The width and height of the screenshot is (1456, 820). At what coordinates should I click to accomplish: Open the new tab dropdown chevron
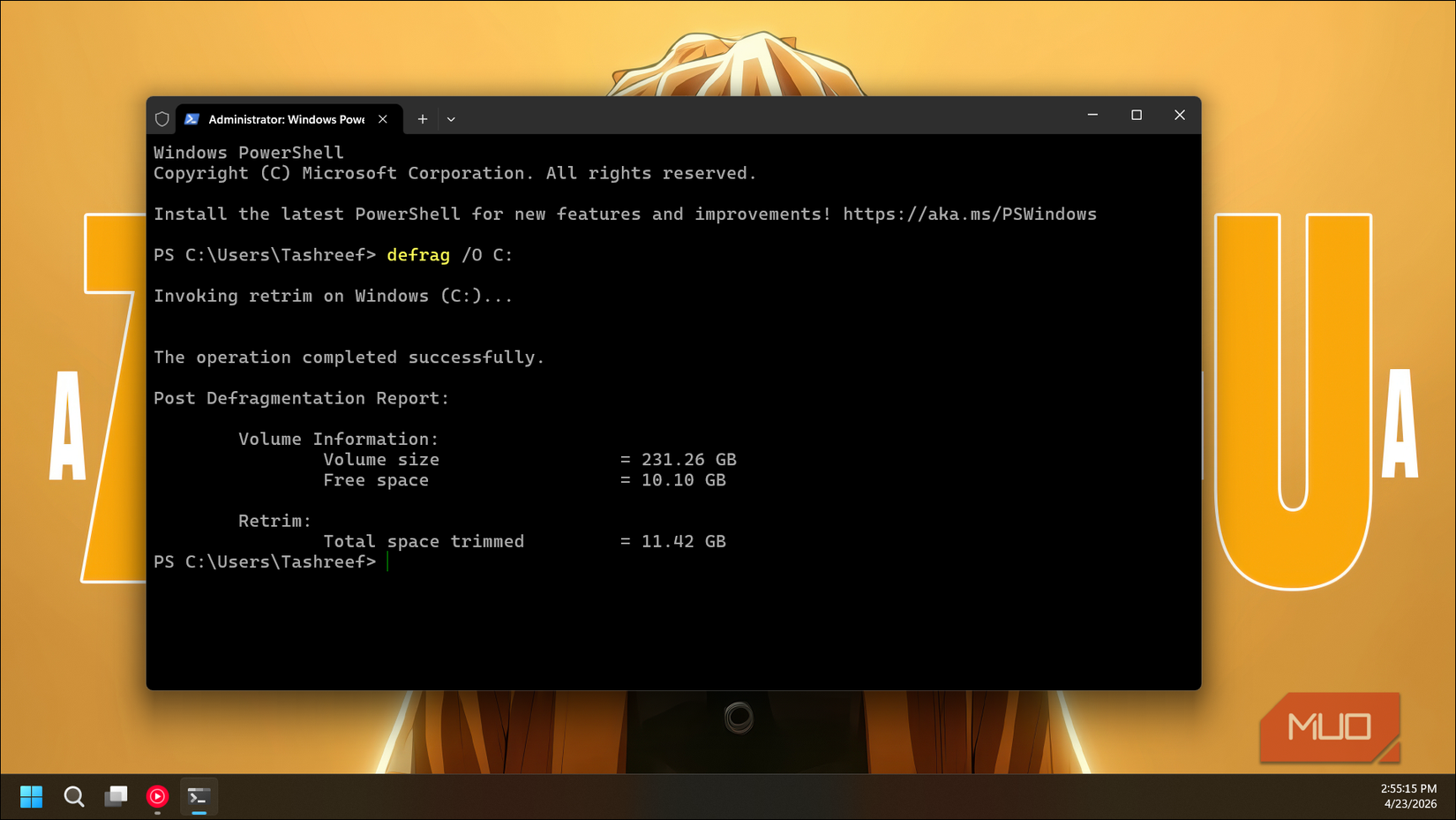tap(451, 118)
